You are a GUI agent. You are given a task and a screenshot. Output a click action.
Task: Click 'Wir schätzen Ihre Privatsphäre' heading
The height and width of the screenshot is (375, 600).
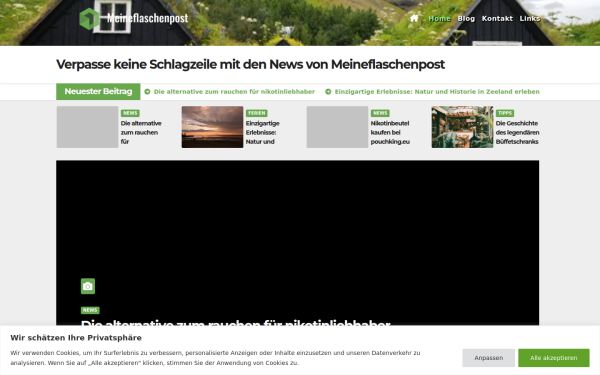76,338
